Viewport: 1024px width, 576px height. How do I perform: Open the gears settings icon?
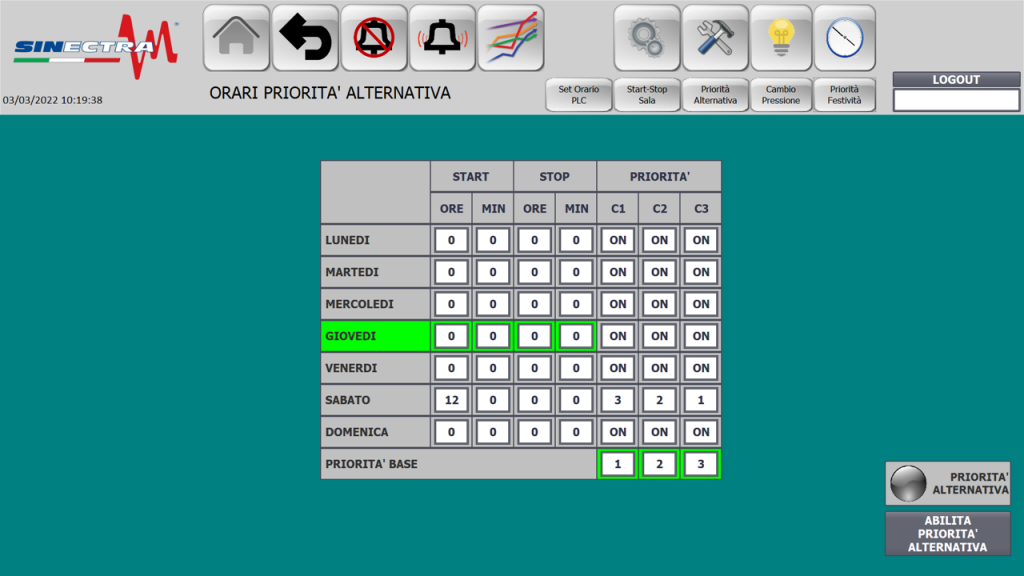(x=646, y=38)
